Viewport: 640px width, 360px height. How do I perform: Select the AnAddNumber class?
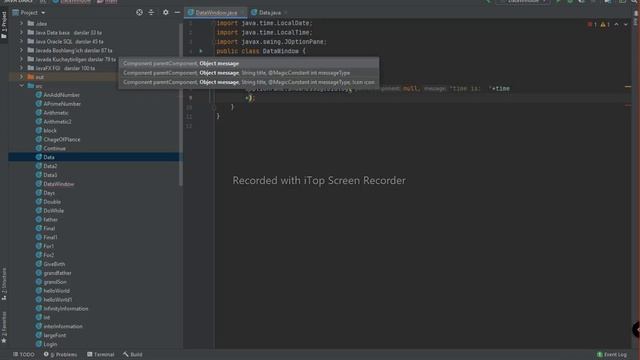[x=58, y=95]
